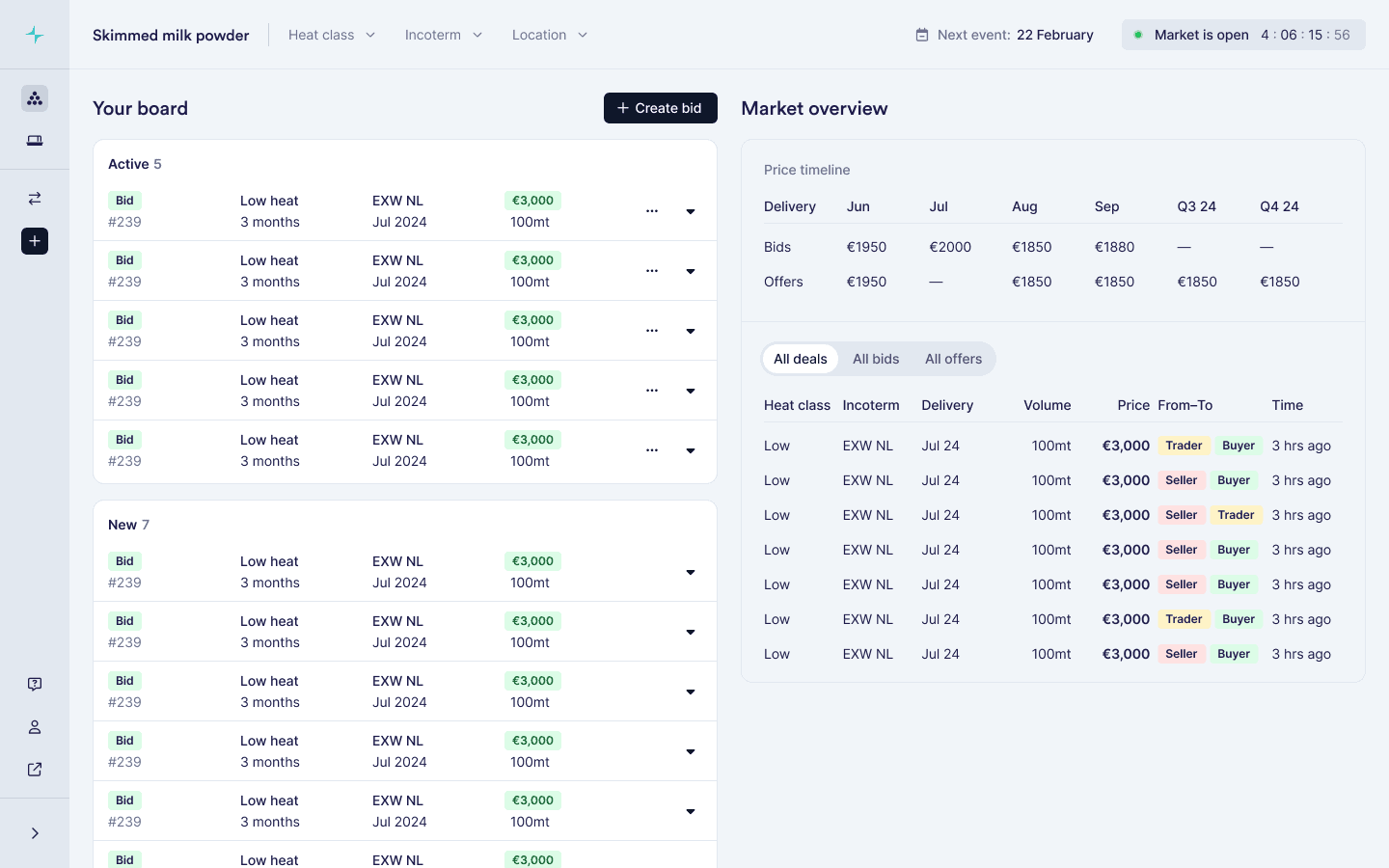Click the external link icon in the sidebar
Screen dimensions: 1389x868
click(x=35, y=770)
